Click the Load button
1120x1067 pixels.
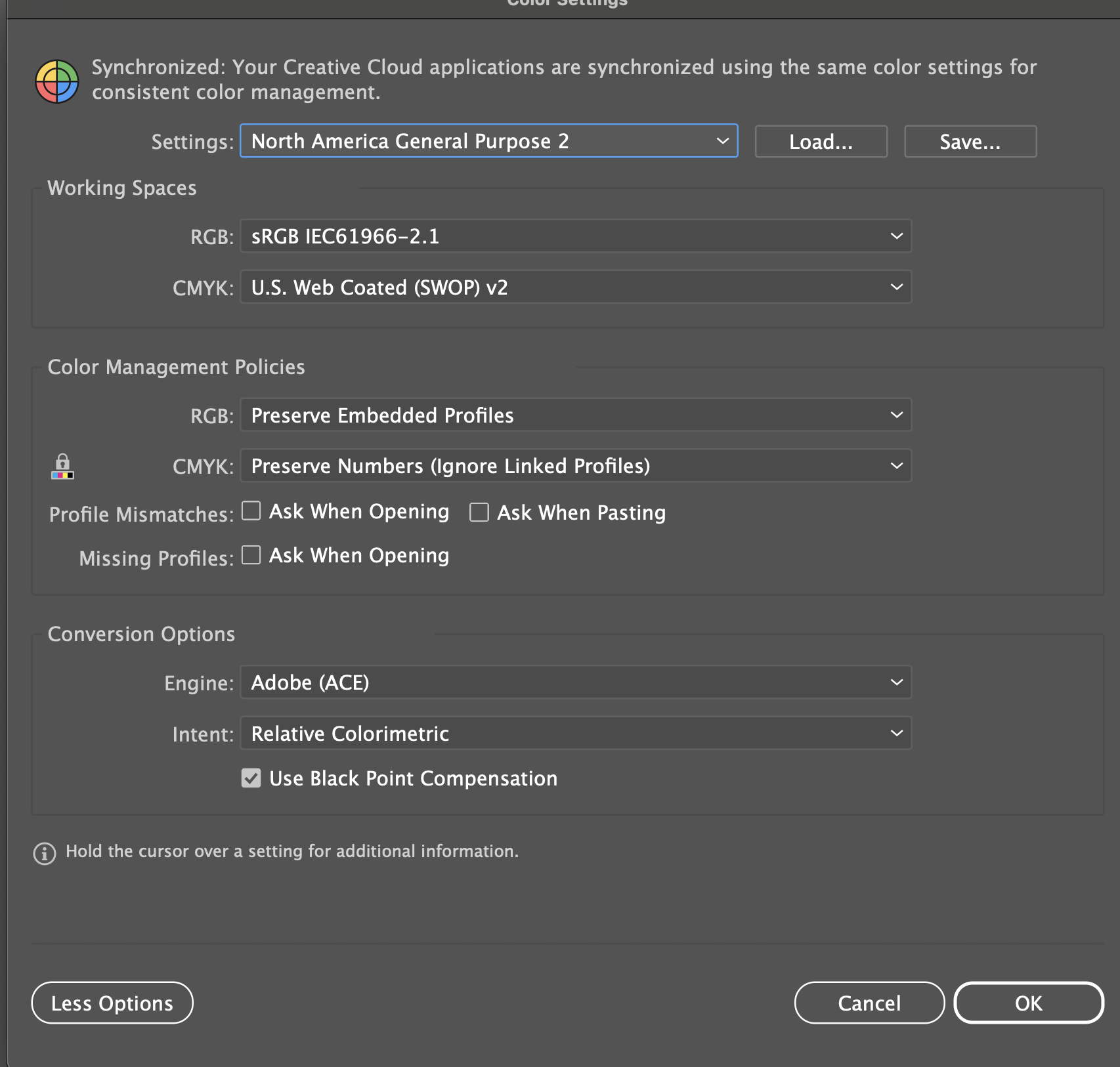click(821, 141)
